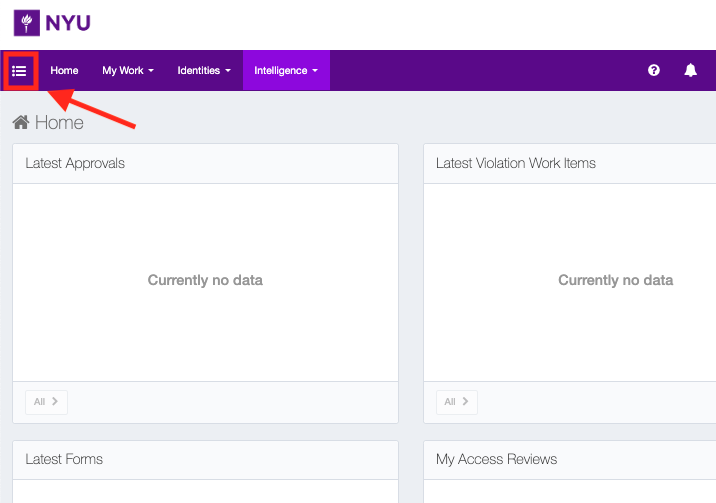716x503 pixels.
Task: Go to Home in the navigation bar
Action: (x=64, y=71)
